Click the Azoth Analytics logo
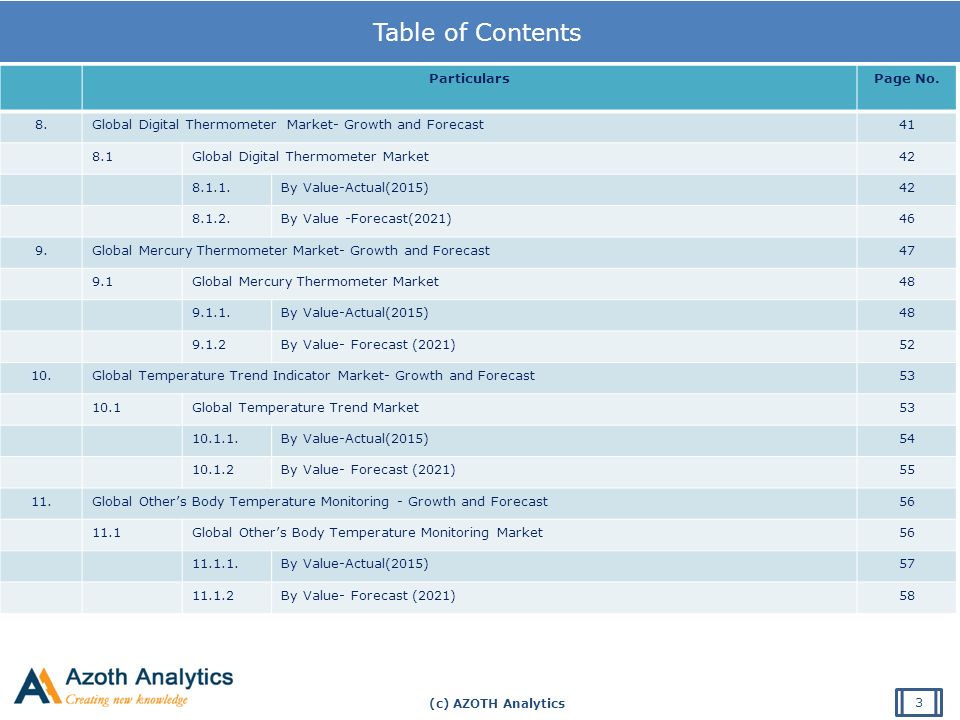This screenshot has height=720, width=960. [124, 686]
